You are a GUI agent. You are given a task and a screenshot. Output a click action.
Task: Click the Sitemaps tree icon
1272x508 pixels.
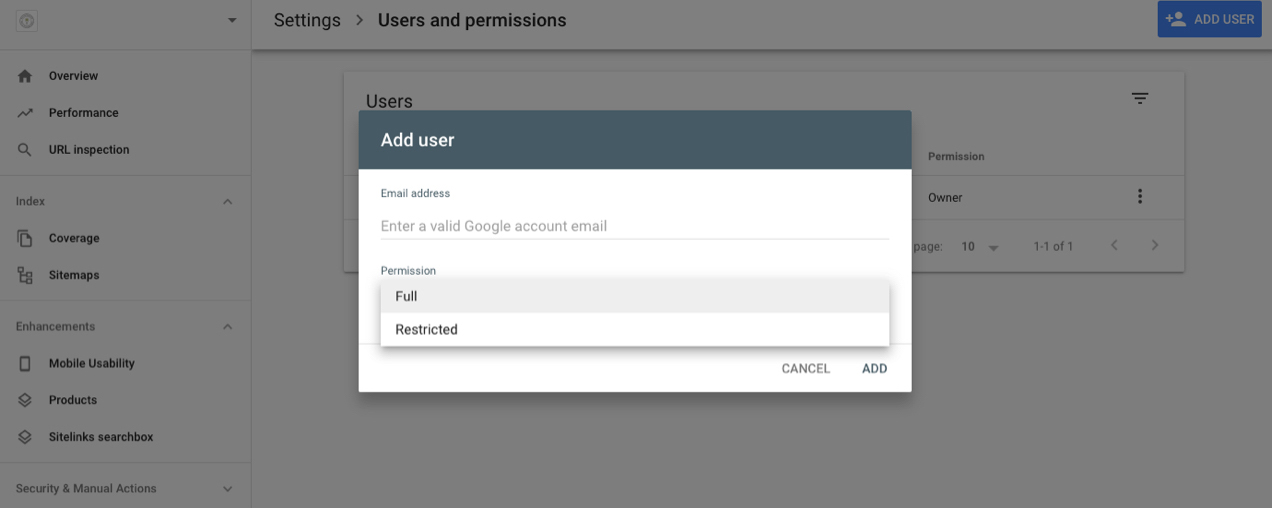(x=25, y=275)
